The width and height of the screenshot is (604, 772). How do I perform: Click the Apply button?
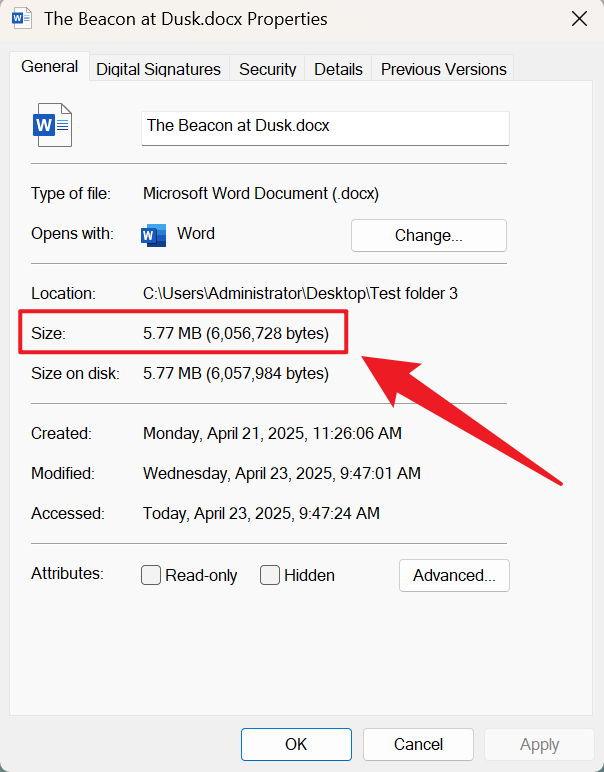coord(539,744)
